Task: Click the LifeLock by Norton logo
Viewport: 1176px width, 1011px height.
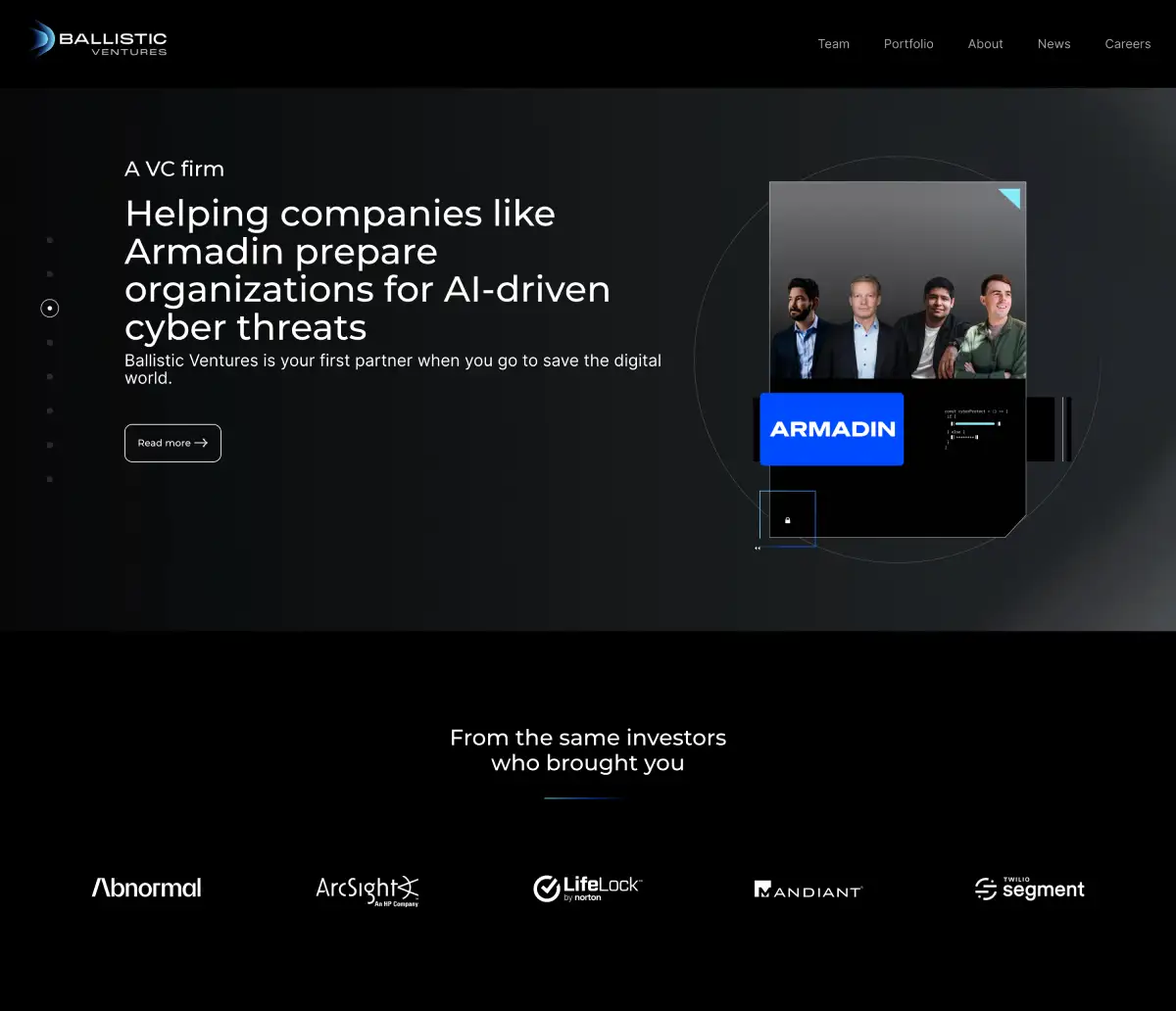Action: tap(587, 889)
